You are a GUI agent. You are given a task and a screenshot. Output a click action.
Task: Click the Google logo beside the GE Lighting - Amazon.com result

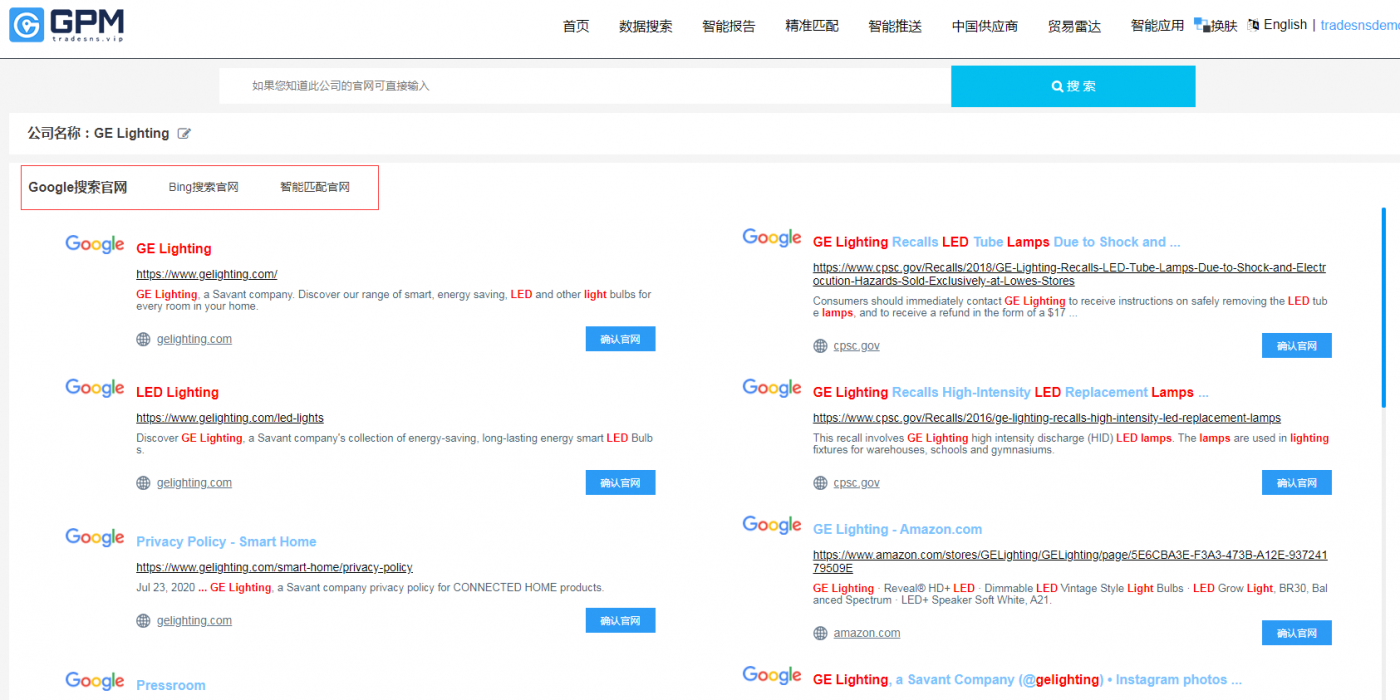(x=772, y=525)
